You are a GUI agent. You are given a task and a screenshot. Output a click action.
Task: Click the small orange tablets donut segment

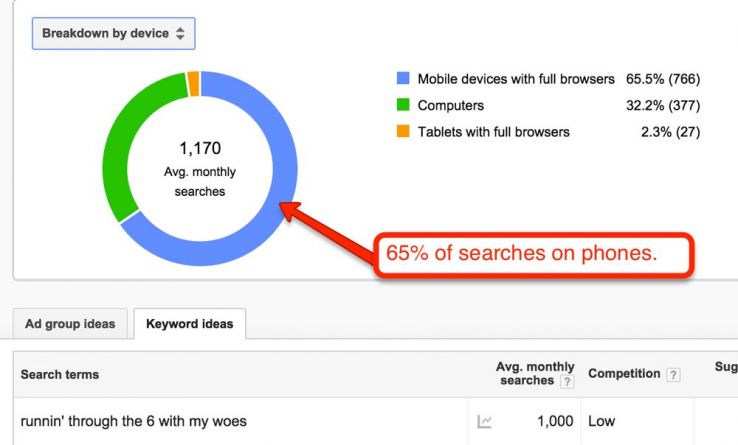(193, 81)
